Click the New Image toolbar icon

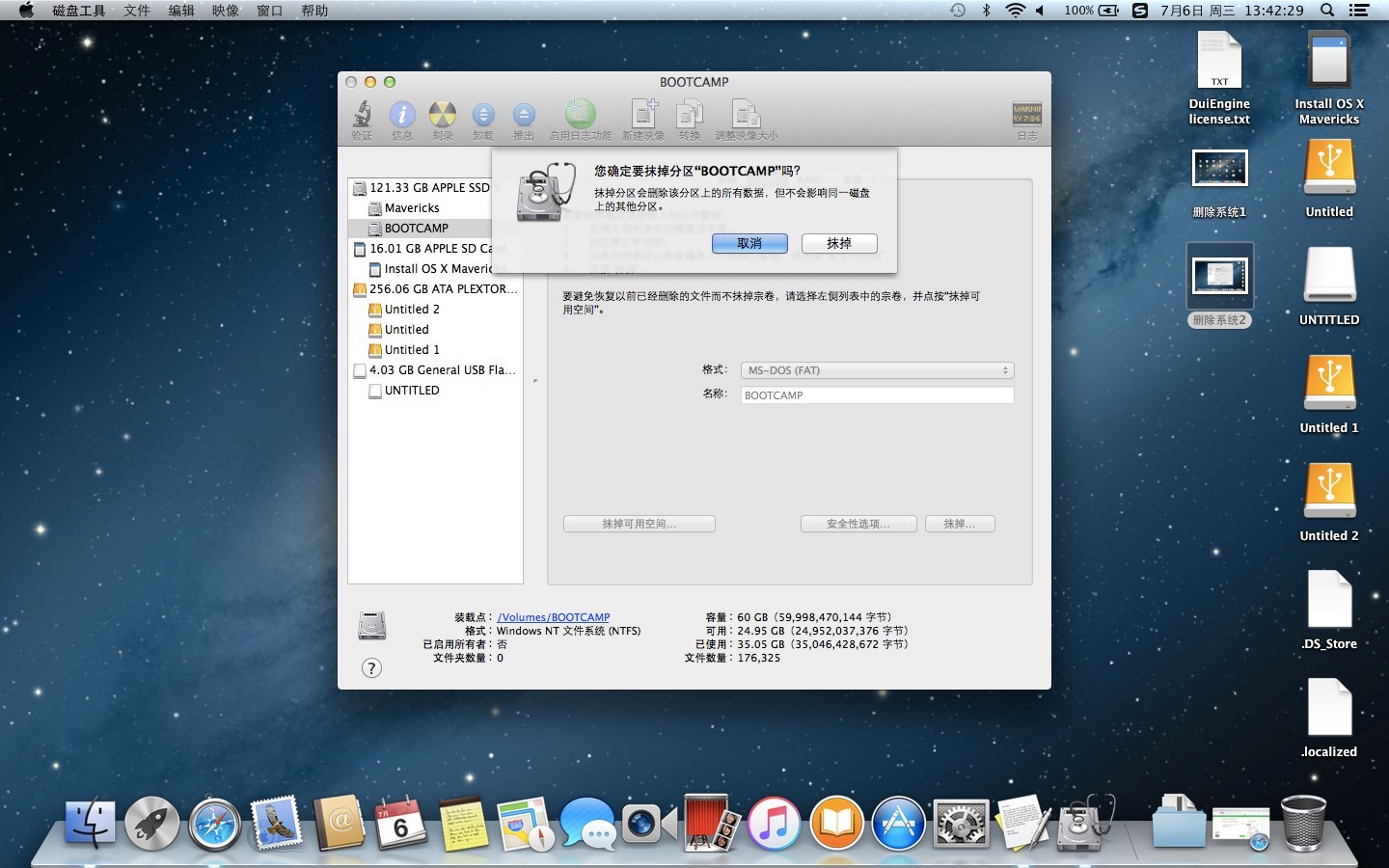point(643,116)
